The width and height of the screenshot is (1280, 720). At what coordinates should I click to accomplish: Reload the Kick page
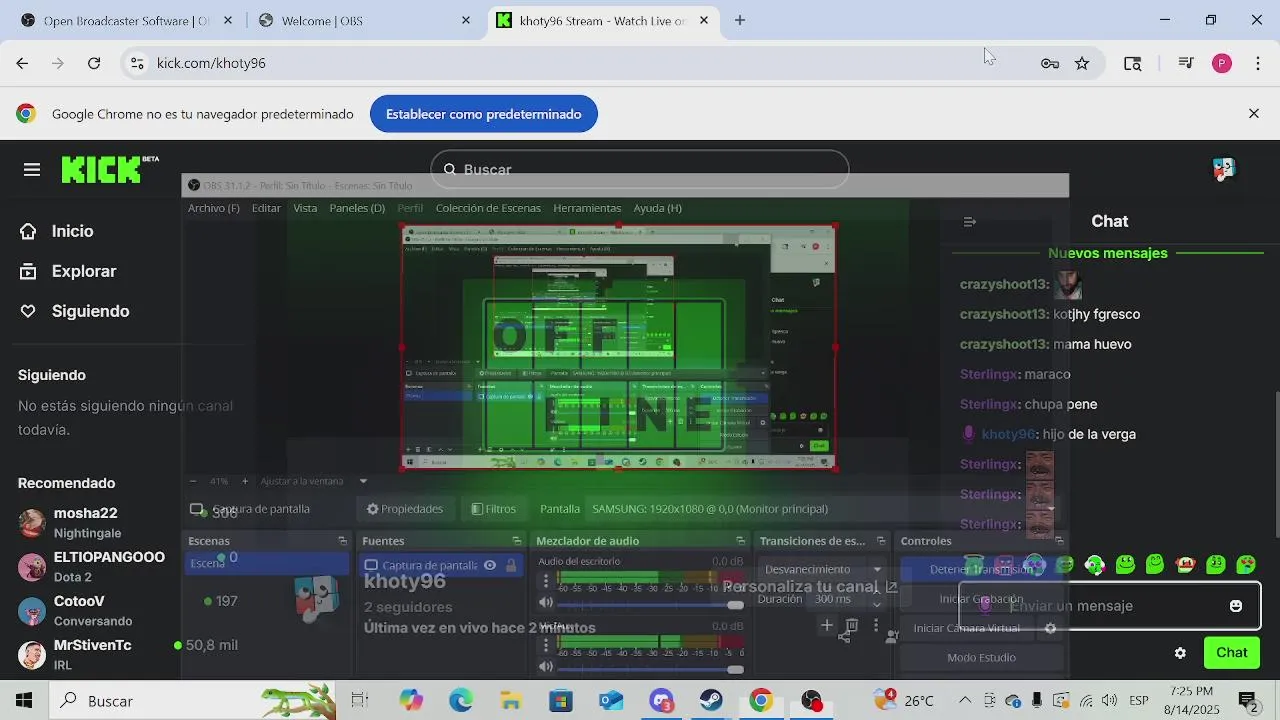tap(94, 63)
